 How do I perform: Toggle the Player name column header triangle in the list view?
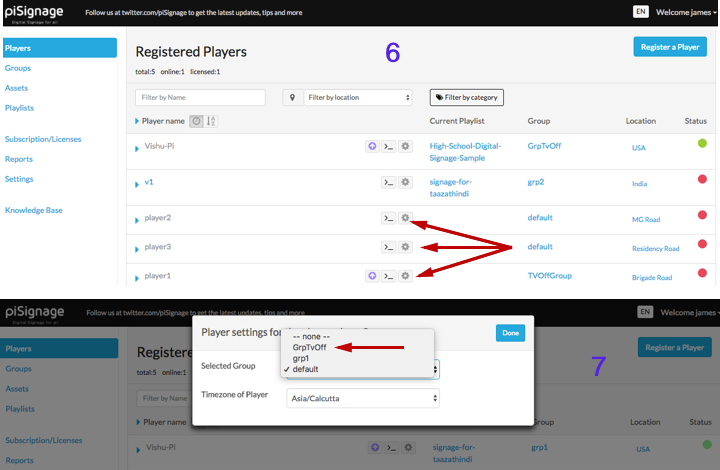tap(137, 121)
